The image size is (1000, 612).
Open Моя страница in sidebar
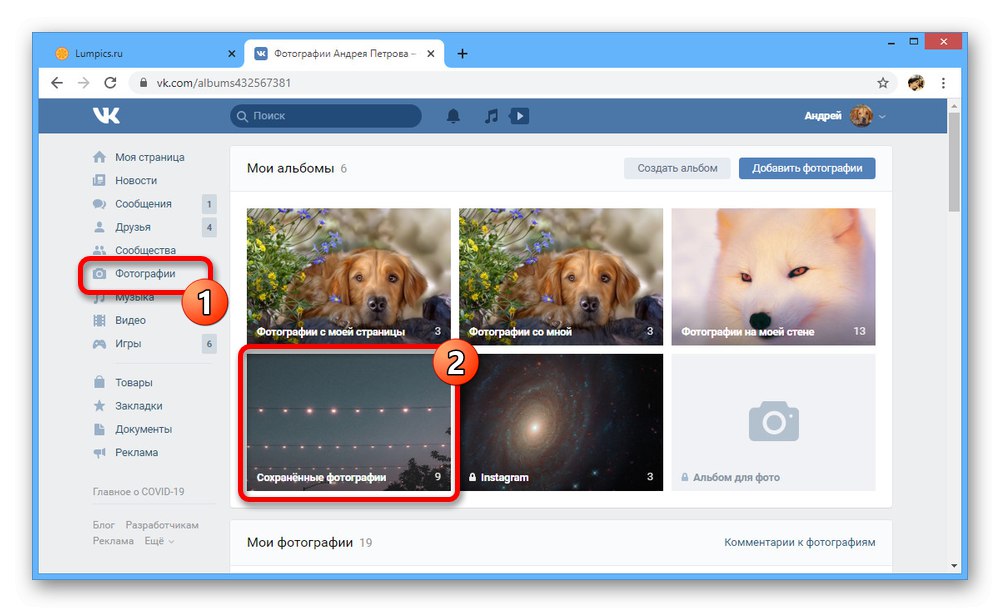tap(150, 157)
